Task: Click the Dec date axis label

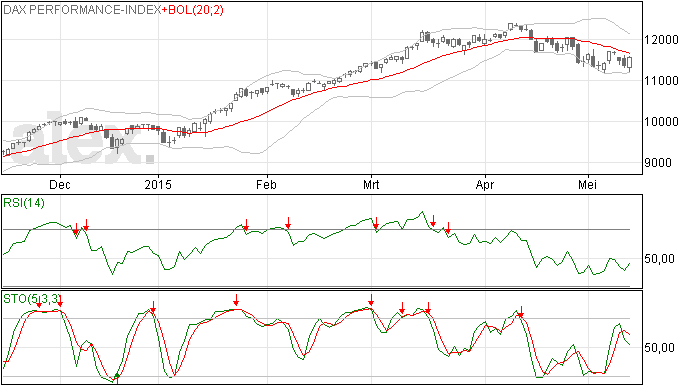Action: click(60, 184)
